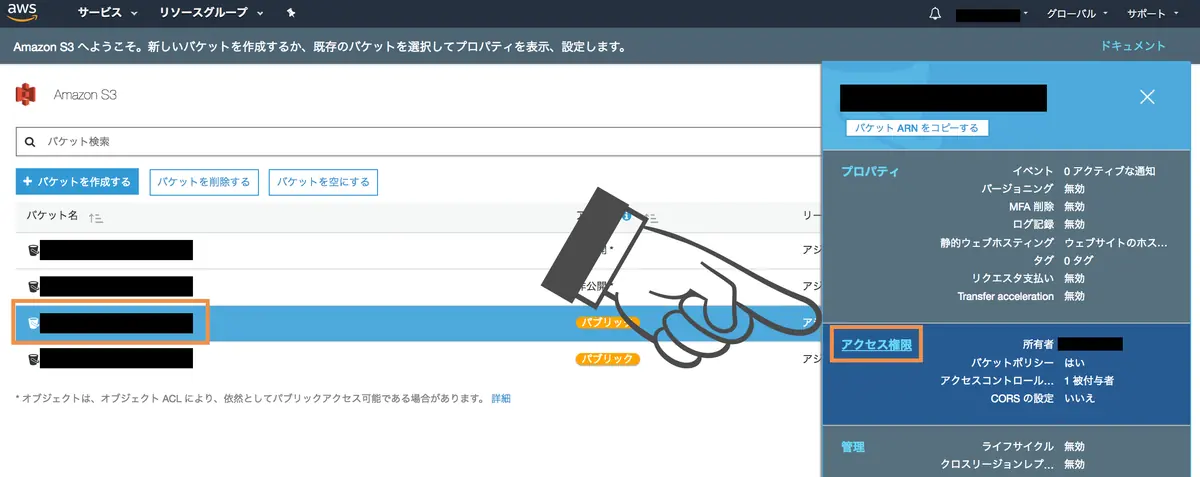Open the notifications bell icon

(935, 14)
